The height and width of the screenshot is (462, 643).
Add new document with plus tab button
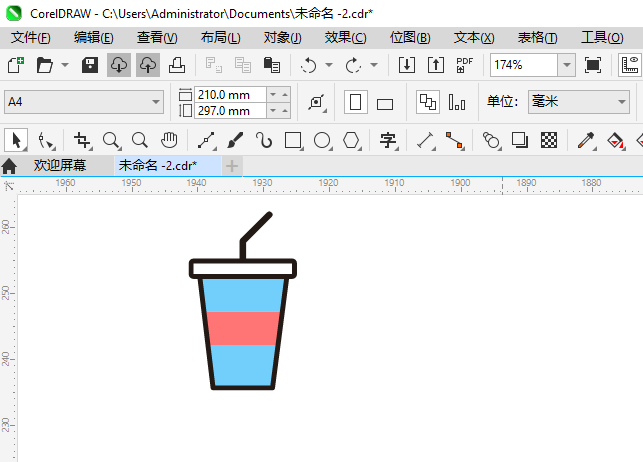click(232, 166)
